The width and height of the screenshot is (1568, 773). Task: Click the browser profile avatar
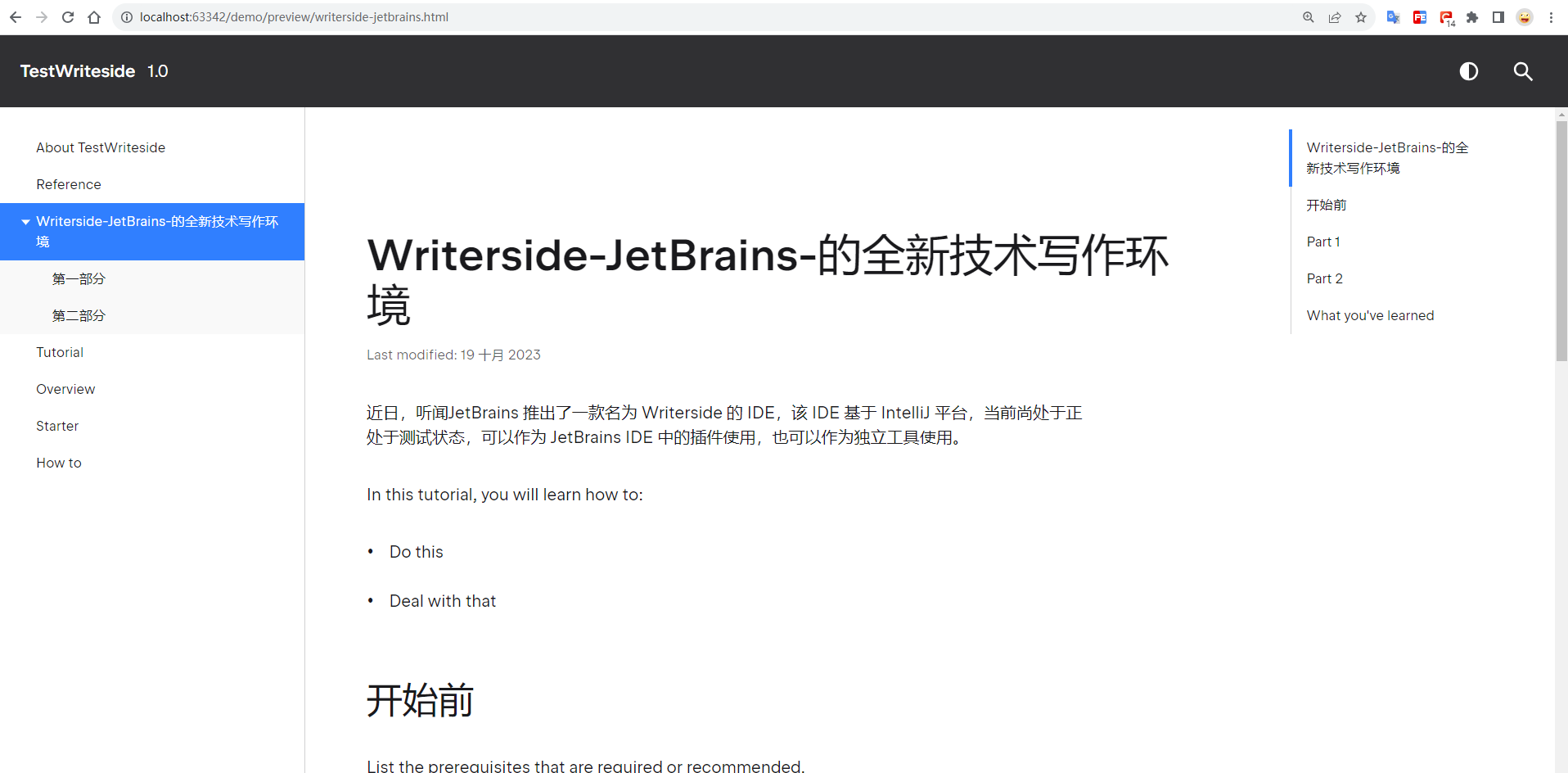[1524, 16]
